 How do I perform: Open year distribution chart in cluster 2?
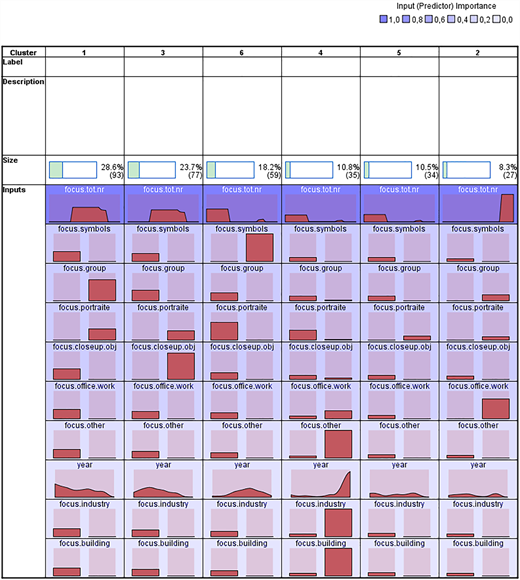click(x=478, y=480)
